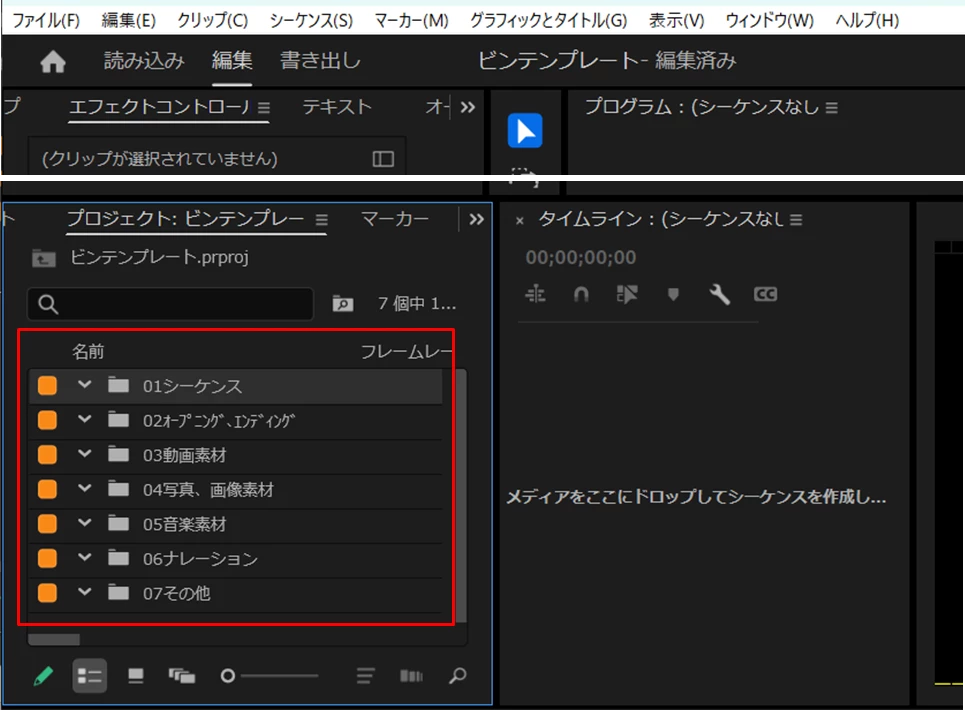Open the Effect Controls panel menu icon
This screenshot has width=965, height=710.
(x=264, y=108)
